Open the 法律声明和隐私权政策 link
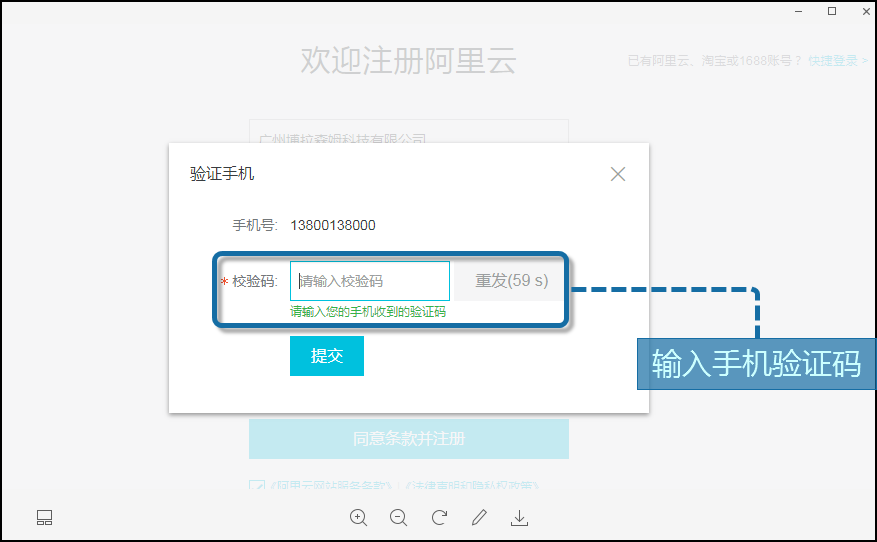The width and height of the screenshot is (877, 542). (471, 487)
